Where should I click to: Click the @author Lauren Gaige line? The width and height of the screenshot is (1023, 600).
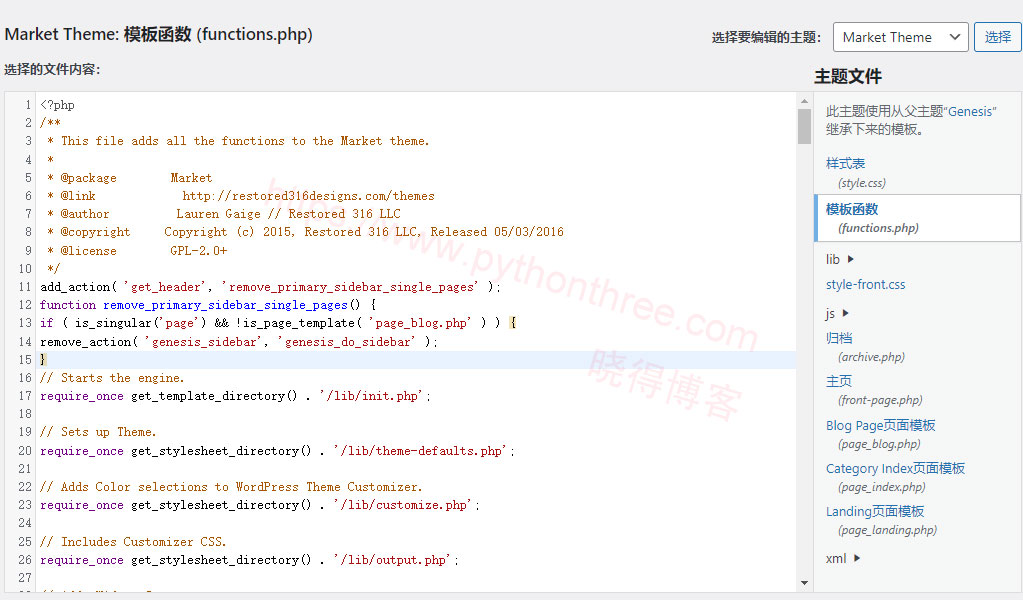point(224,214)
